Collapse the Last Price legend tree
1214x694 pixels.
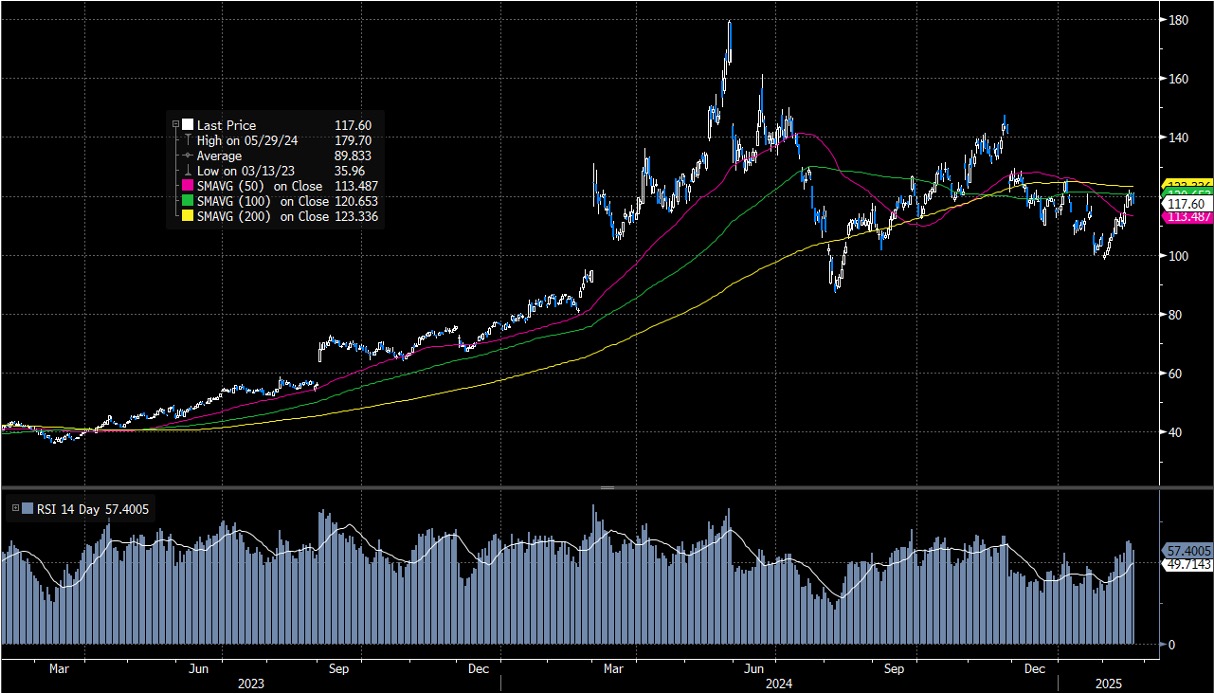click(176, 125)
